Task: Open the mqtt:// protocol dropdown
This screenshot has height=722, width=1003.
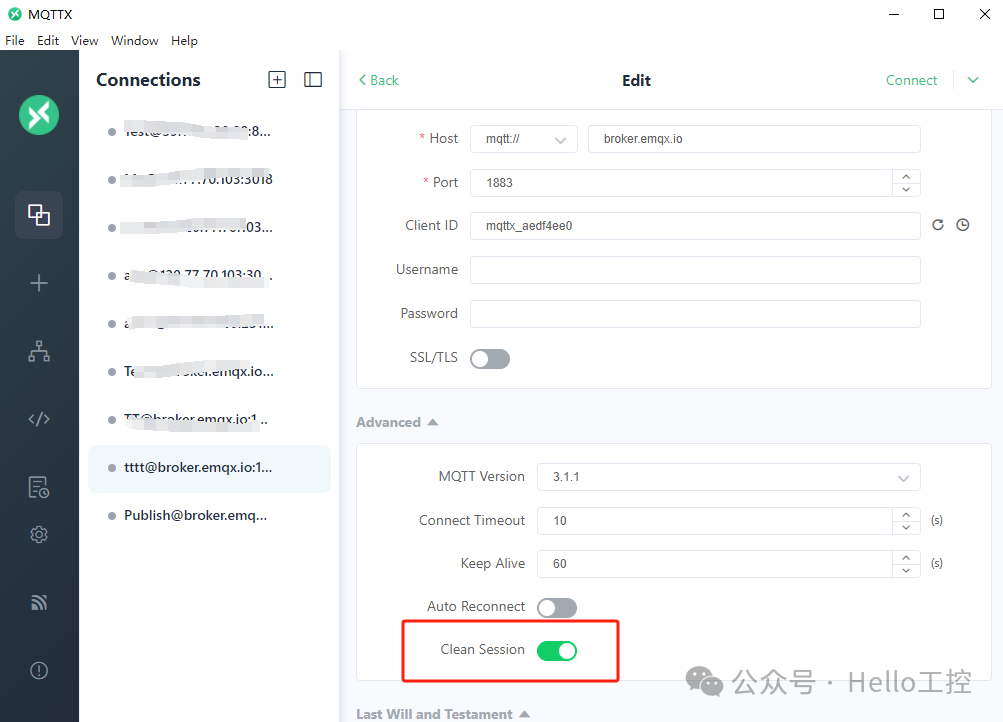Action: (524, 139)
